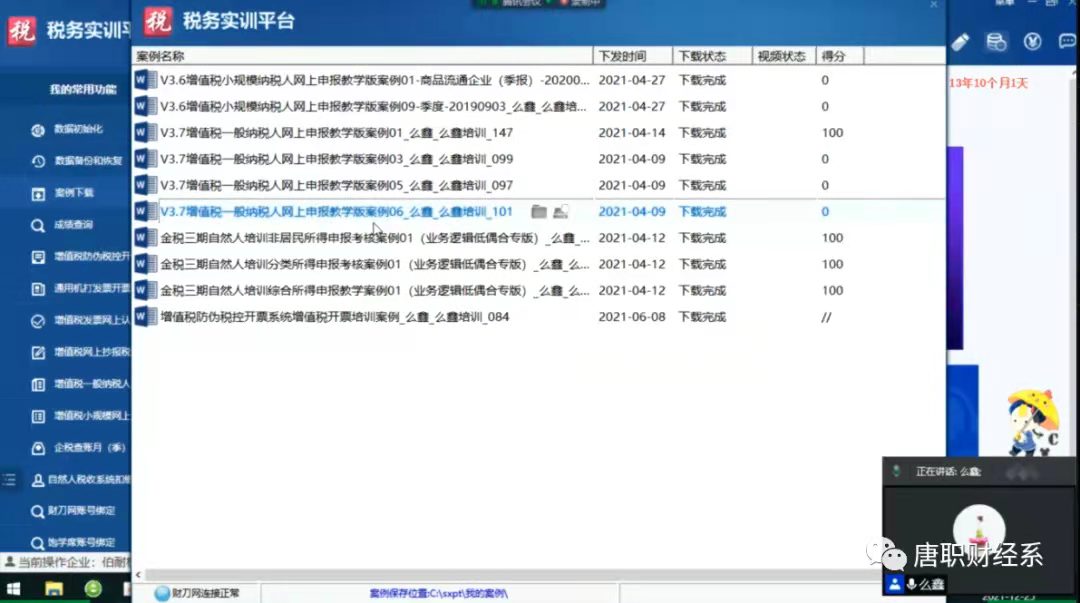Click Word icon of V3.7 案例01 培训_147 row
The image size is (1080, 603).
click(145, 132)
